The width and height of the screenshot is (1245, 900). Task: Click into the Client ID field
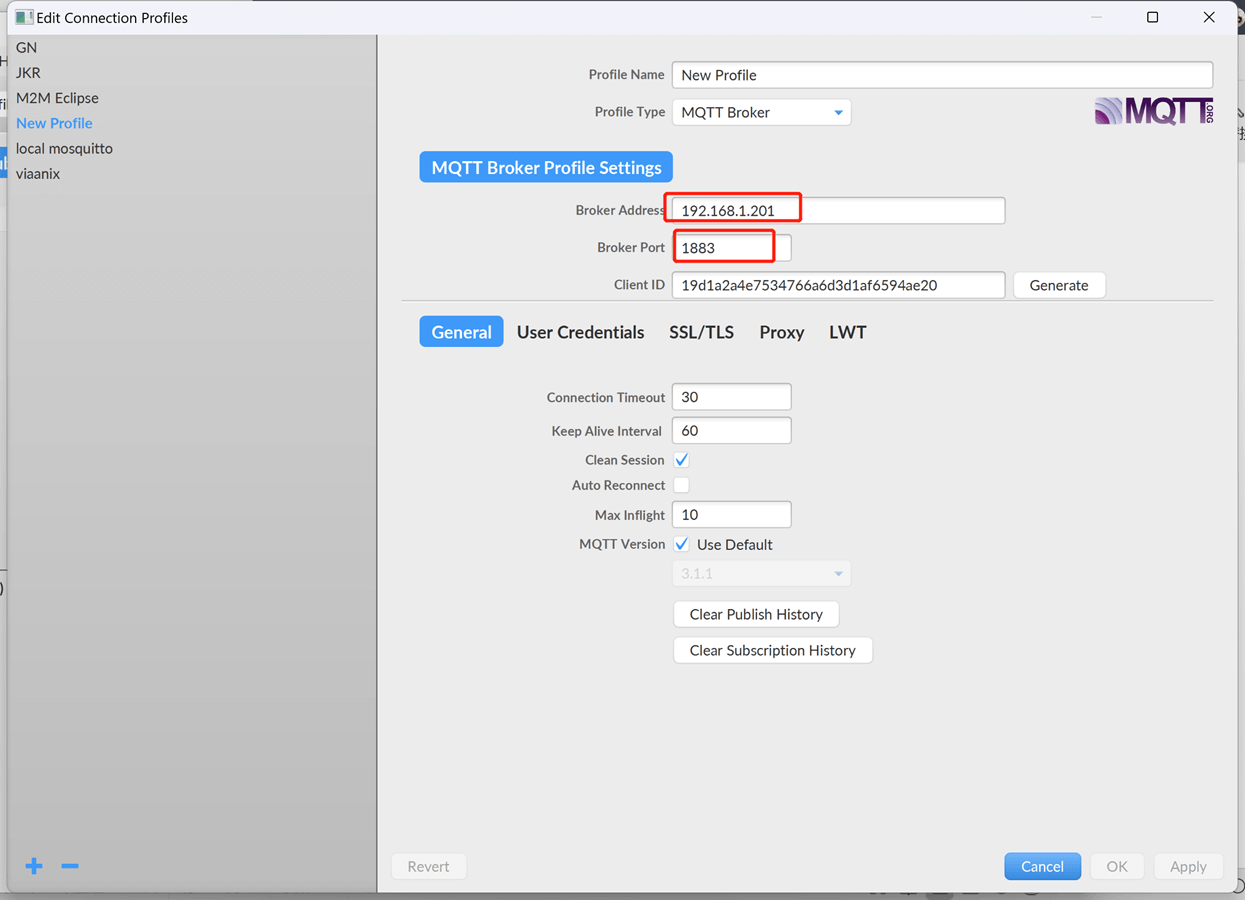(838, 285)
